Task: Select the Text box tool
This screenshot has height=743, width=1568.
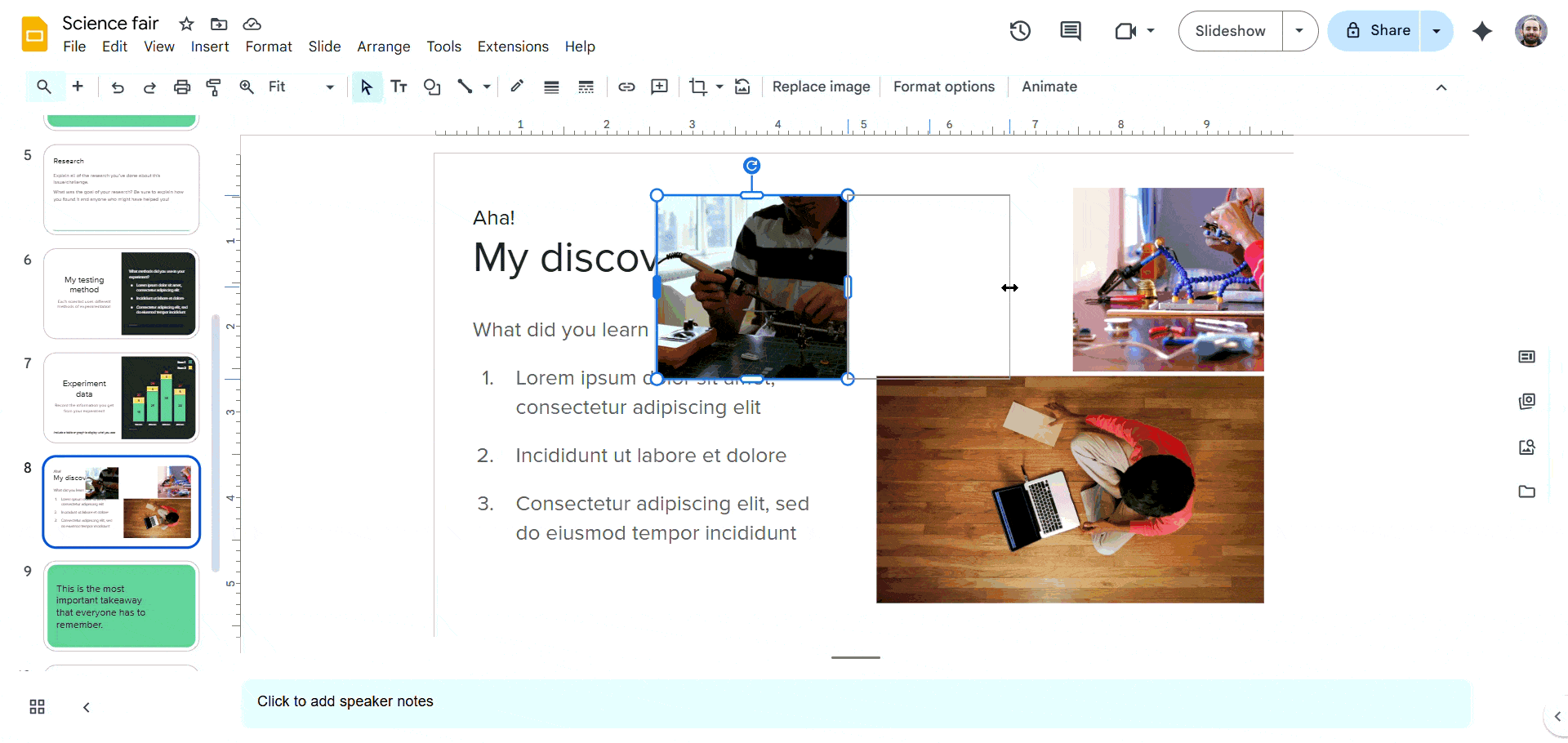Action: tap(399, 87)
